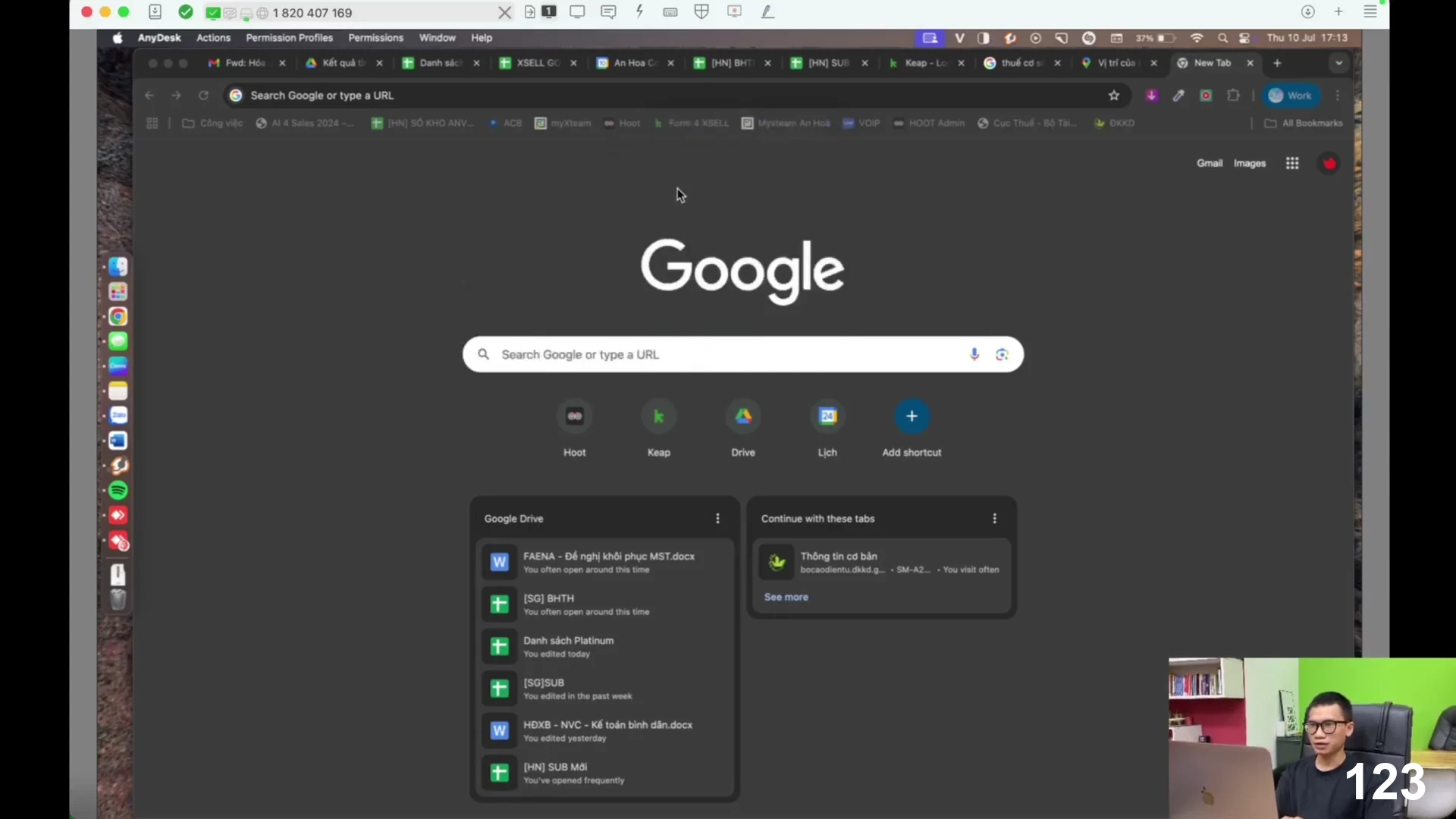The width and height of the screenshot is (1456, 819).
Task: Open the Gmail link
Action: click(1210, 163)
